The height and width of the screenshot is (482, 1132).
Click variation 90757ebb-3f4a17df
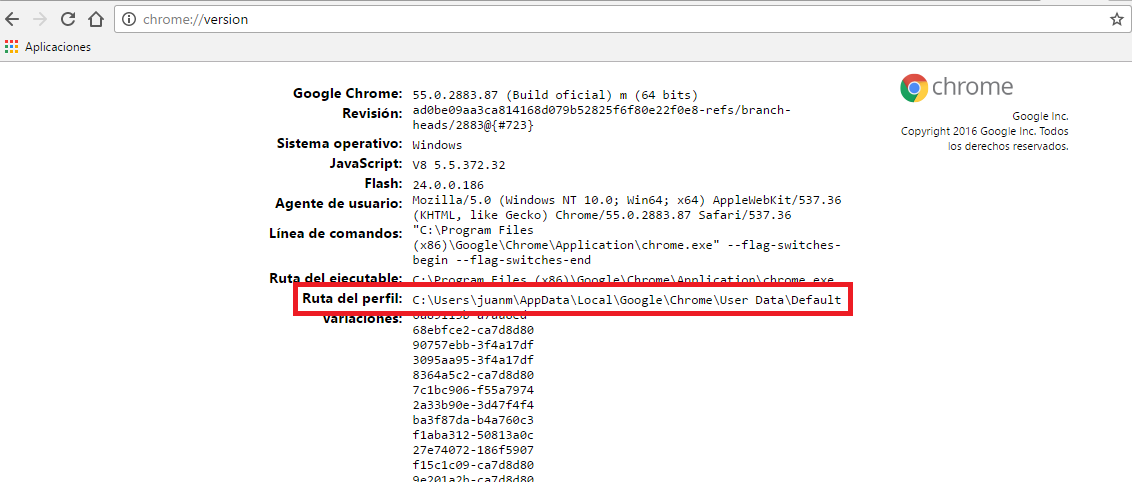(473, 345)
